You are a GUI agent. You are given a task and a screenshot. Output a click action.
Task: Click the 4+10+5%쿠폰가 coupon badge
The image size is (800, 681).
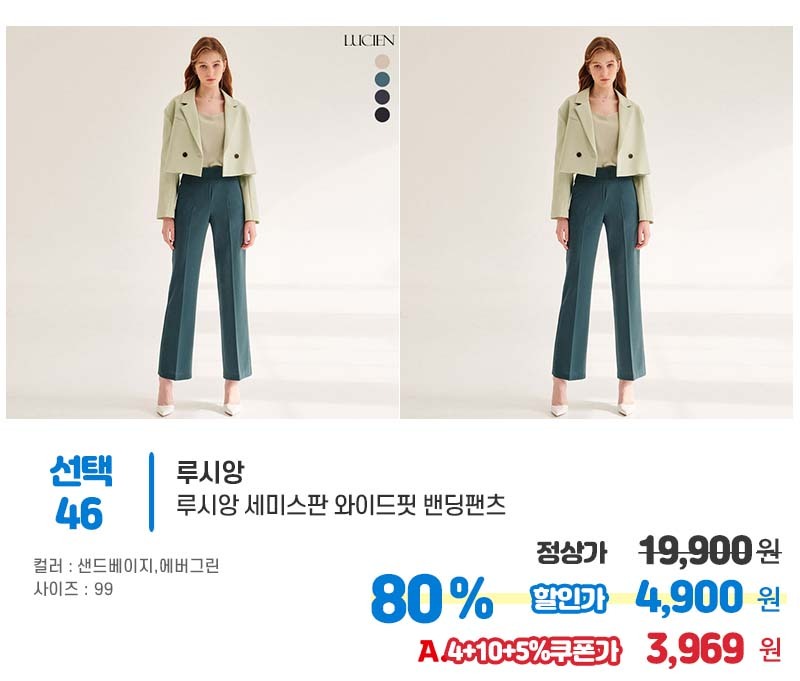[533, 651]
